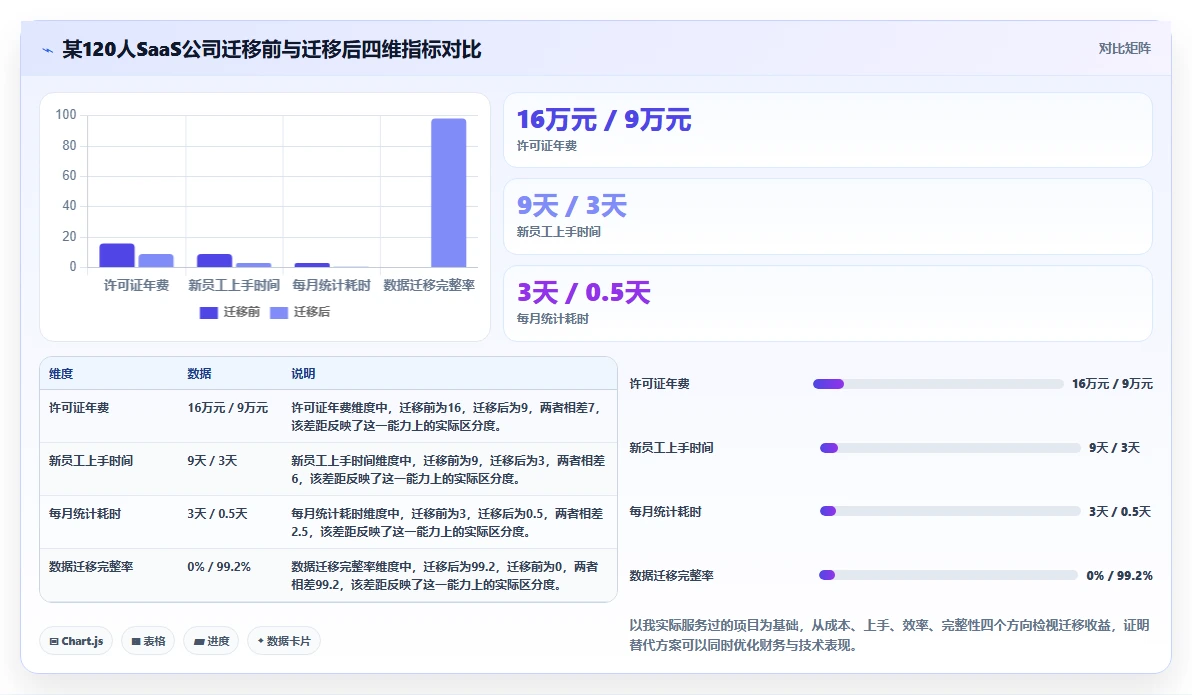Click the 0% / 99.2% progress value

[x=1119, y=576]
